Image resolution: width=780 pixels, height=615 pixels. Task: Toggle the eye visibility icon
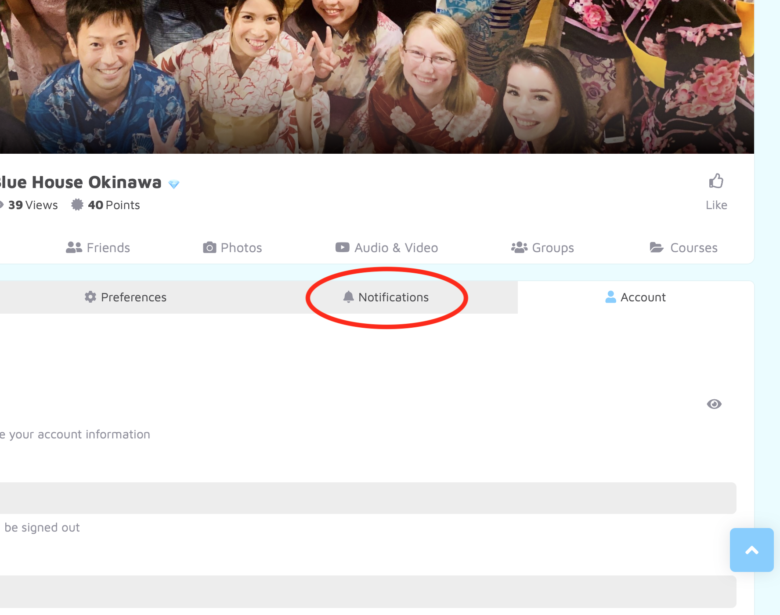coord(714,404)
